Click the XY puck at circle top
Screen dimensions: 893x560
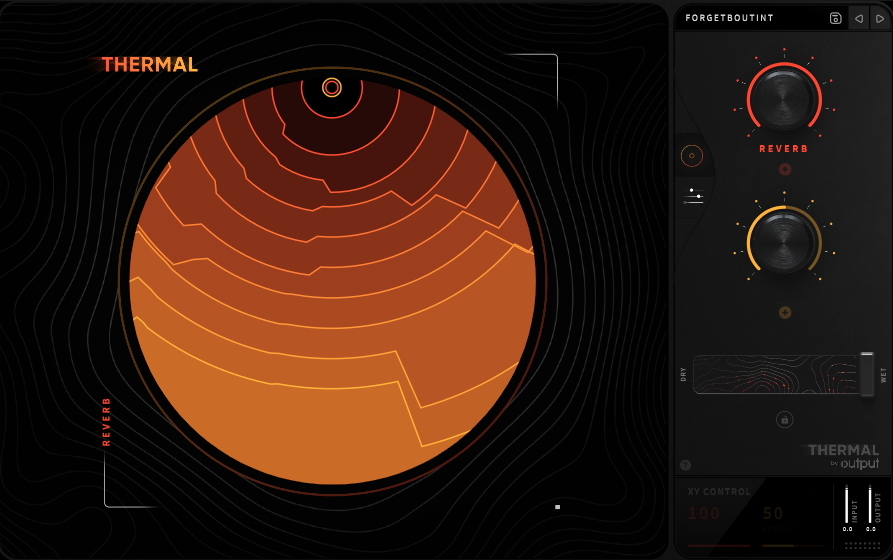click(332, 88)
